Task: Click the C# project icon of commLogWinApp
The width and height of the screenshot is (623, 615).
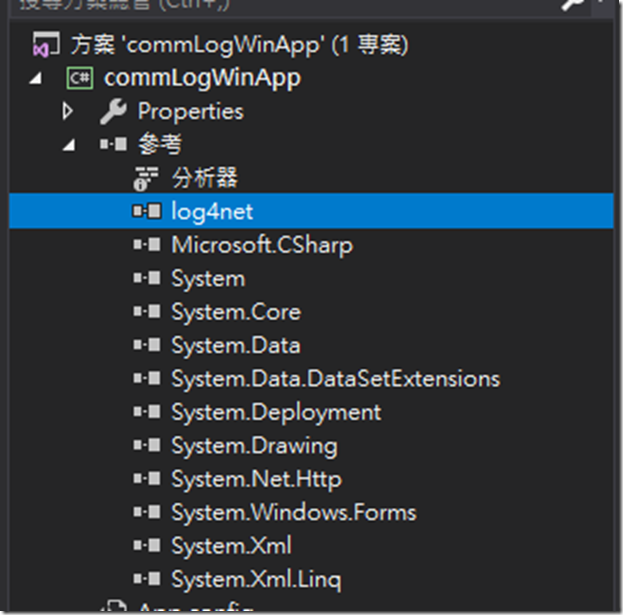Action: pos(80,78)
